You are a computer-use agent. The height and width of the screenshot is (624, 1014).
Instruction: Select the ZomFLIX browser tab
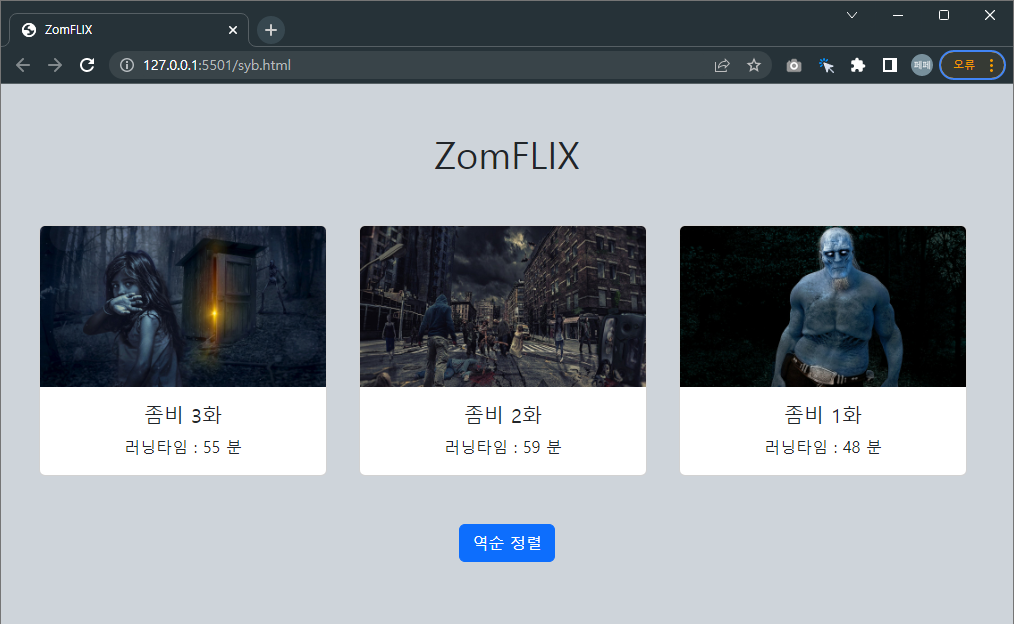[120, 29]
